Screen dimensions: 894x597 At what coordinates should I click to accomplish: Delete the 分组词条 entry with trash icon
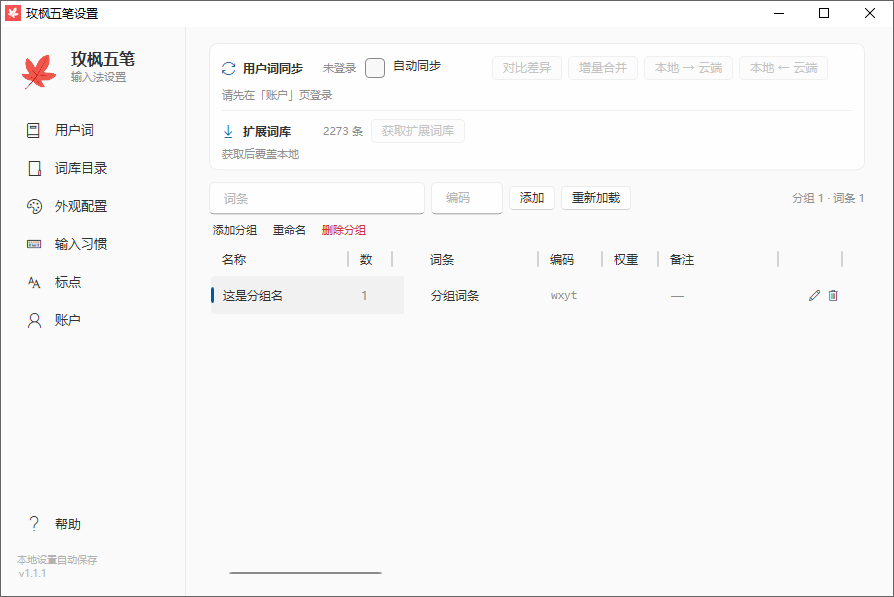pos(833,295)
